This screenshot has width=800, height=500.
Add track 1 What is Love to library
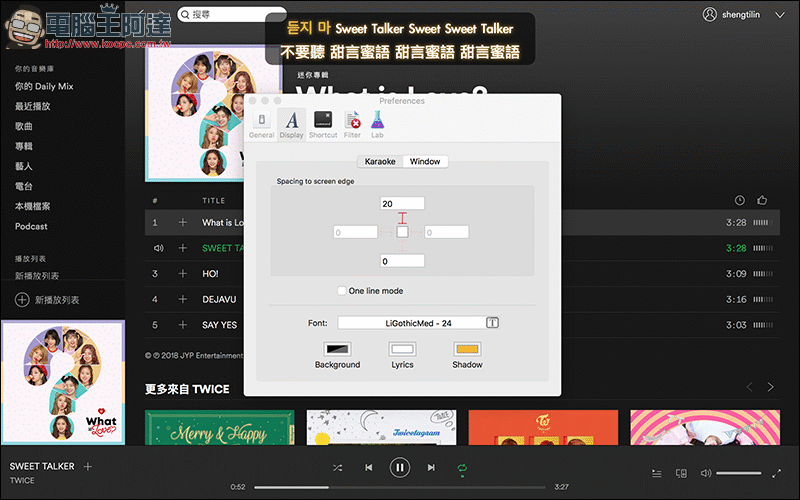(x=183, y=222)
